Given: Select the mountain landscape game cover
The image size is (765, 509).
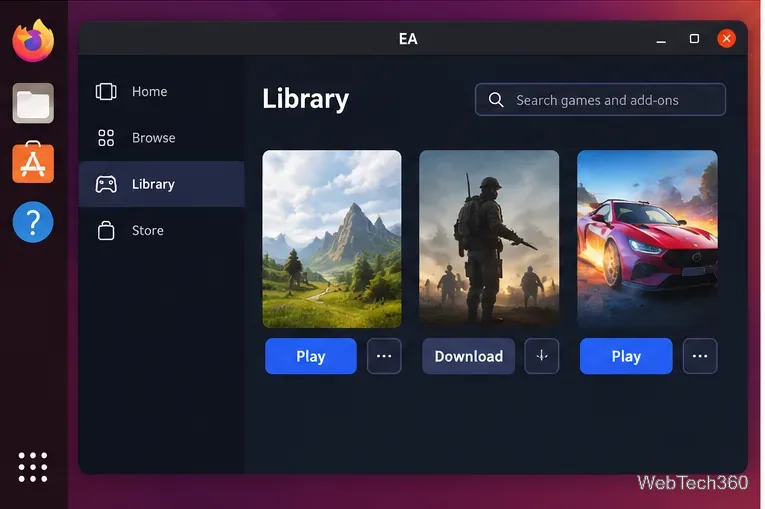Looking at the screenshot, I should pyautogui.click(x=332, y=239).
